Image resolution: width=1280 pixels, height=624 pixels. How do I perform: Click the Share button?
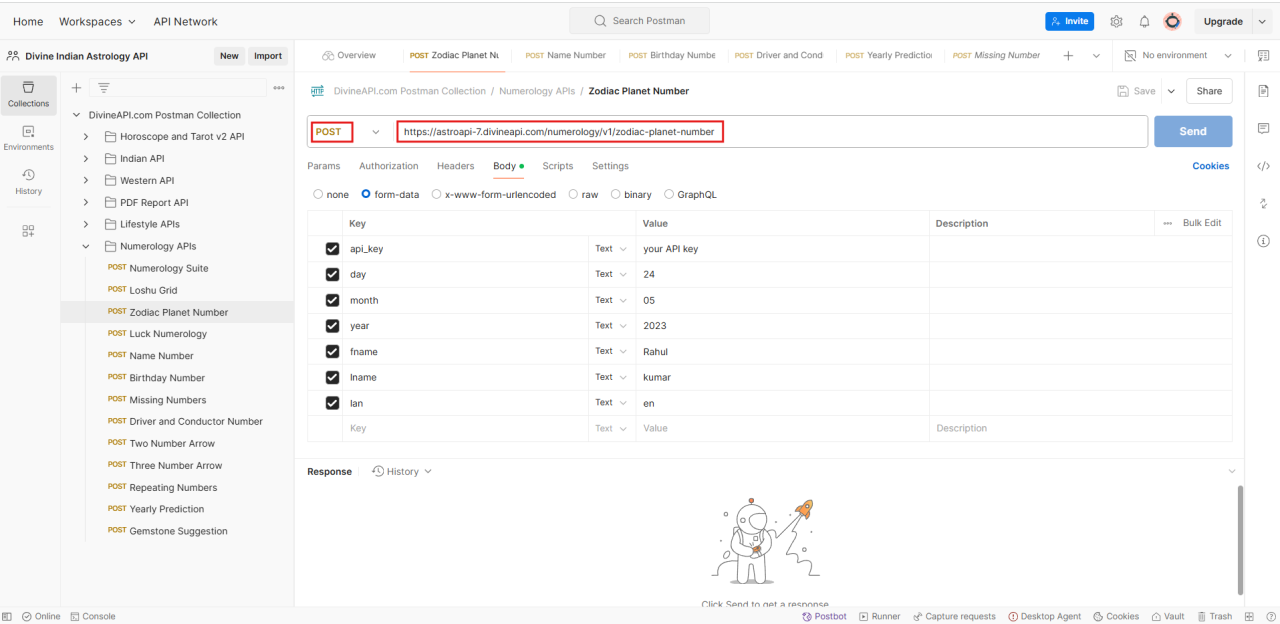coord(1209,91)
